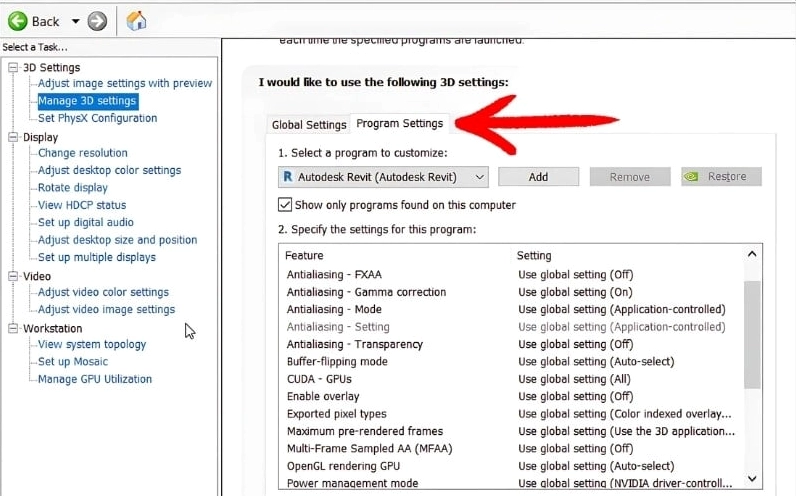
Task: Click the Setting column header
Action: coord(534,255)
